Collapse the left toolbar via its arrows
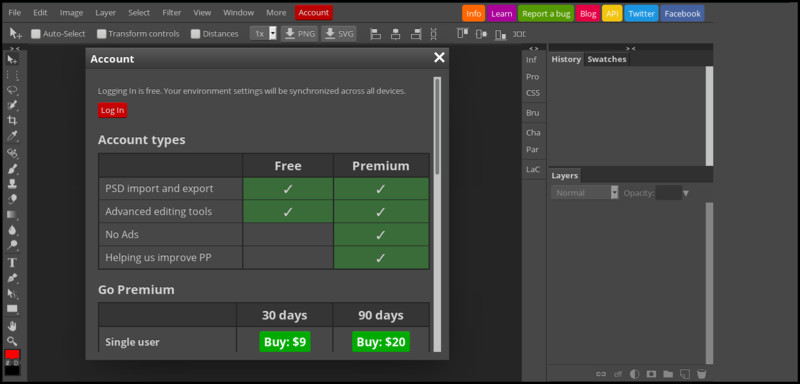Viewport: 800px width, 384px height. tap(15, 48)
